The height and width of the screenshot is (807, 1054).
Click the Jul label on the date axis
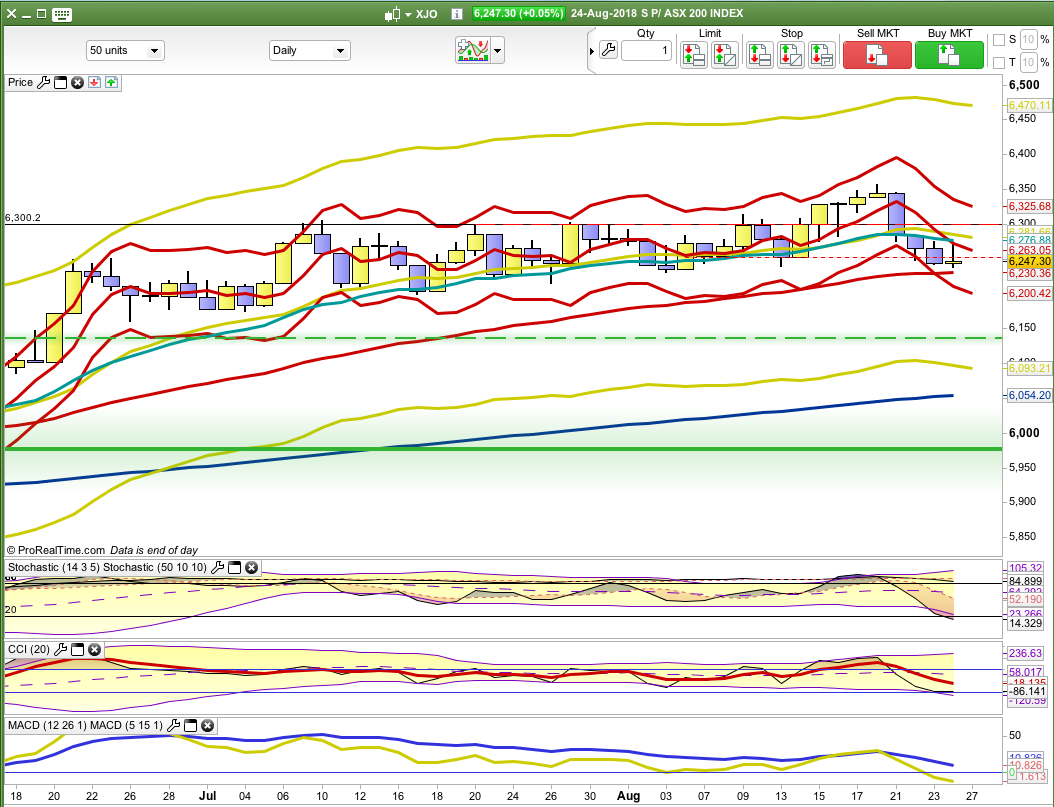click(x=208, y=796)
